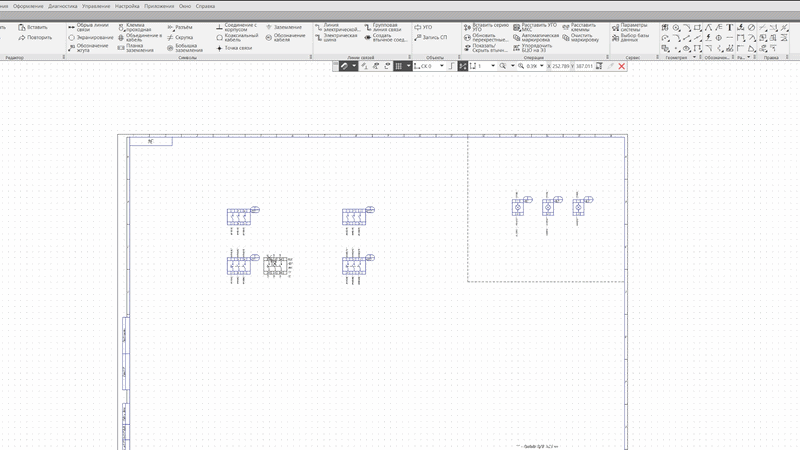The image size is (800, 450).
Task: Open step value '1' dropdown
Action: [x=492, y=66]
